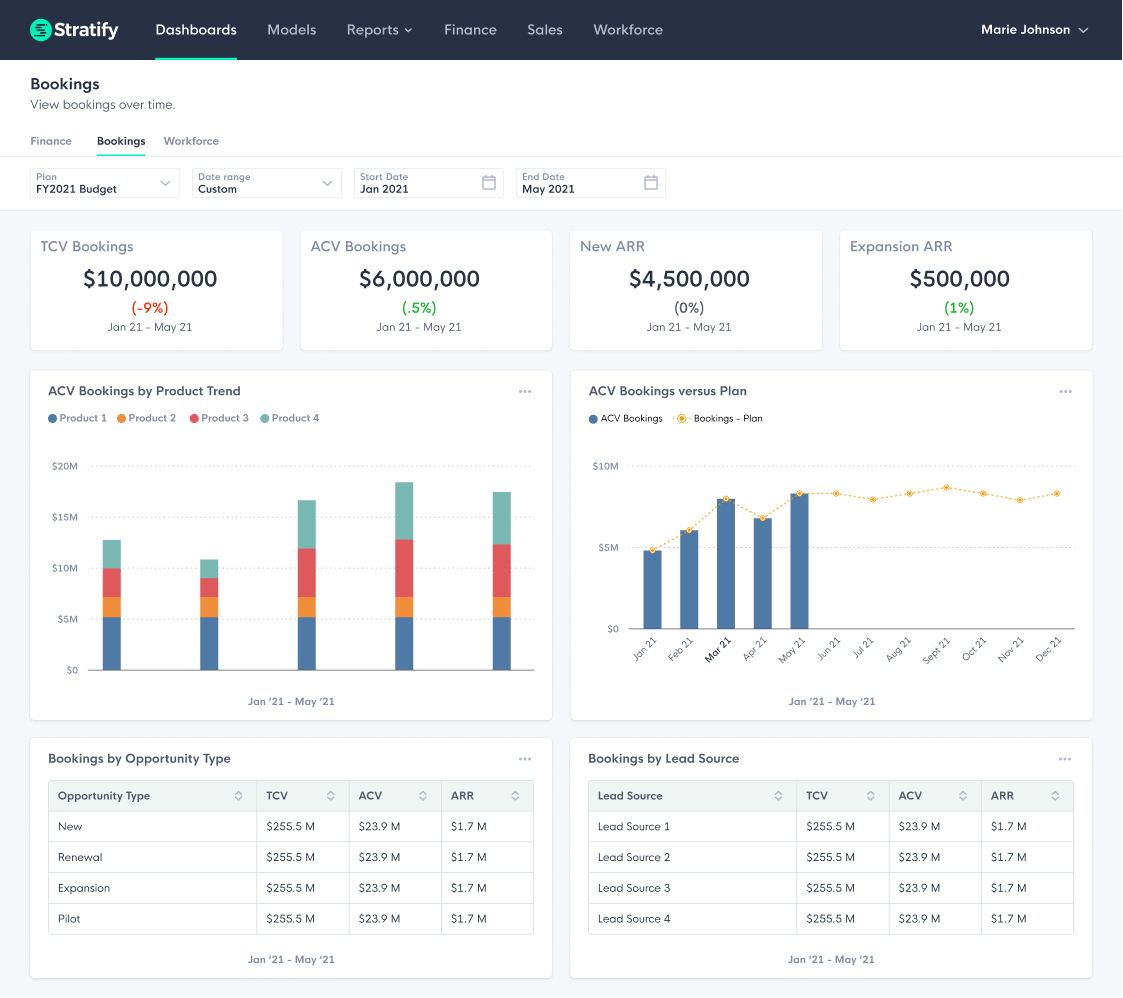
Task: Toggle Product 4 series in the legend
Action: pos(289,418)
